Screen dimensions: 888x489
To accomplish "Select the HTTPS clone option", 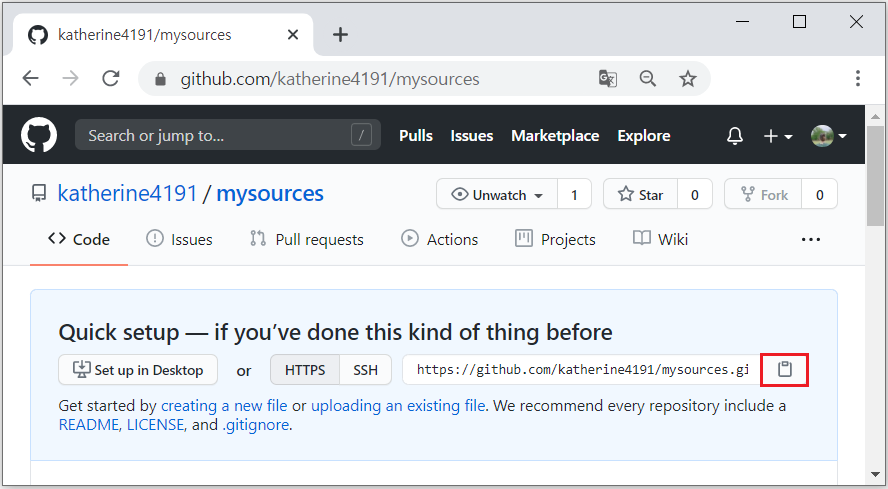I will (305, 369).
